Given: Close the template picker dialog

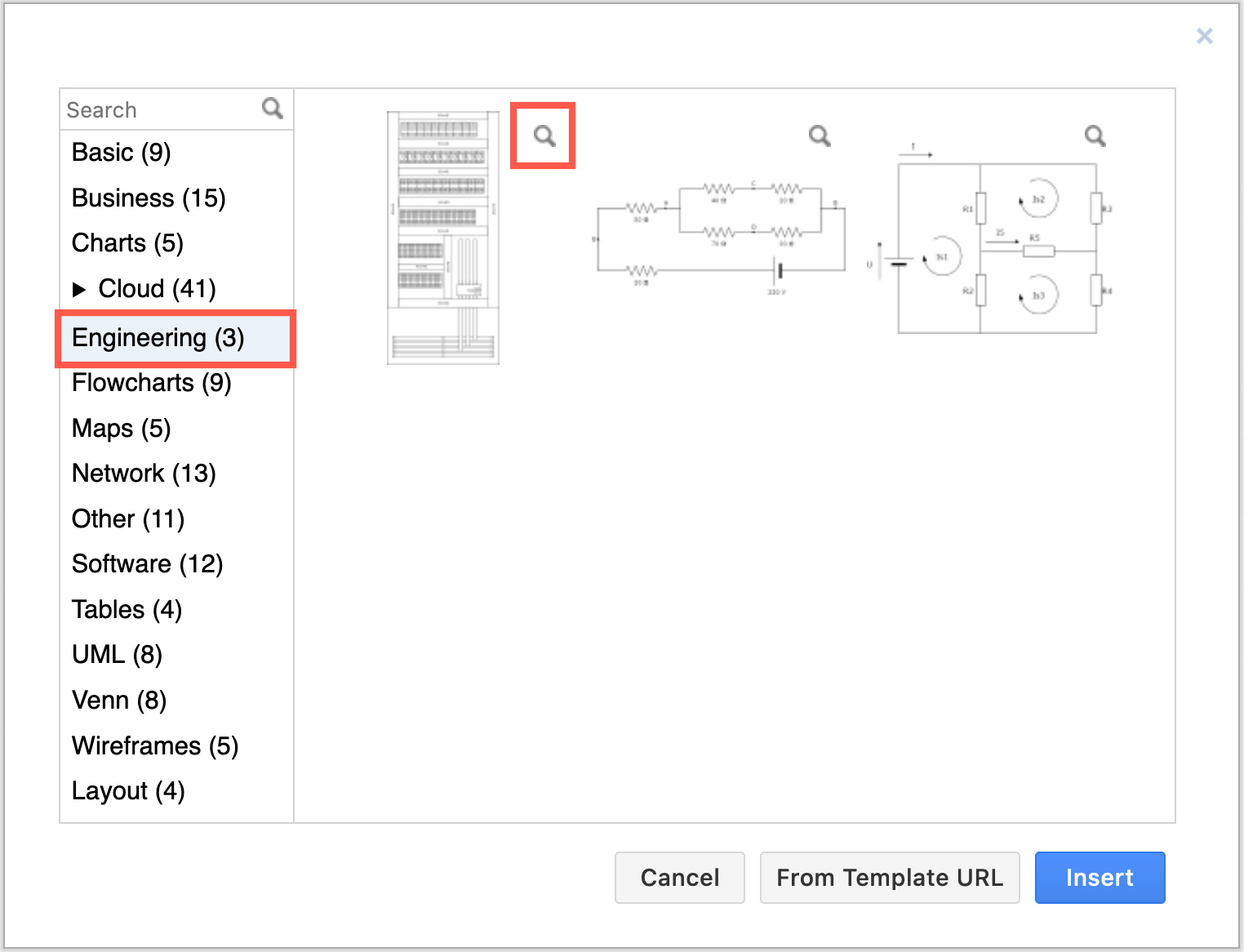Looking at the screenshot, I should pos(1204,36).
